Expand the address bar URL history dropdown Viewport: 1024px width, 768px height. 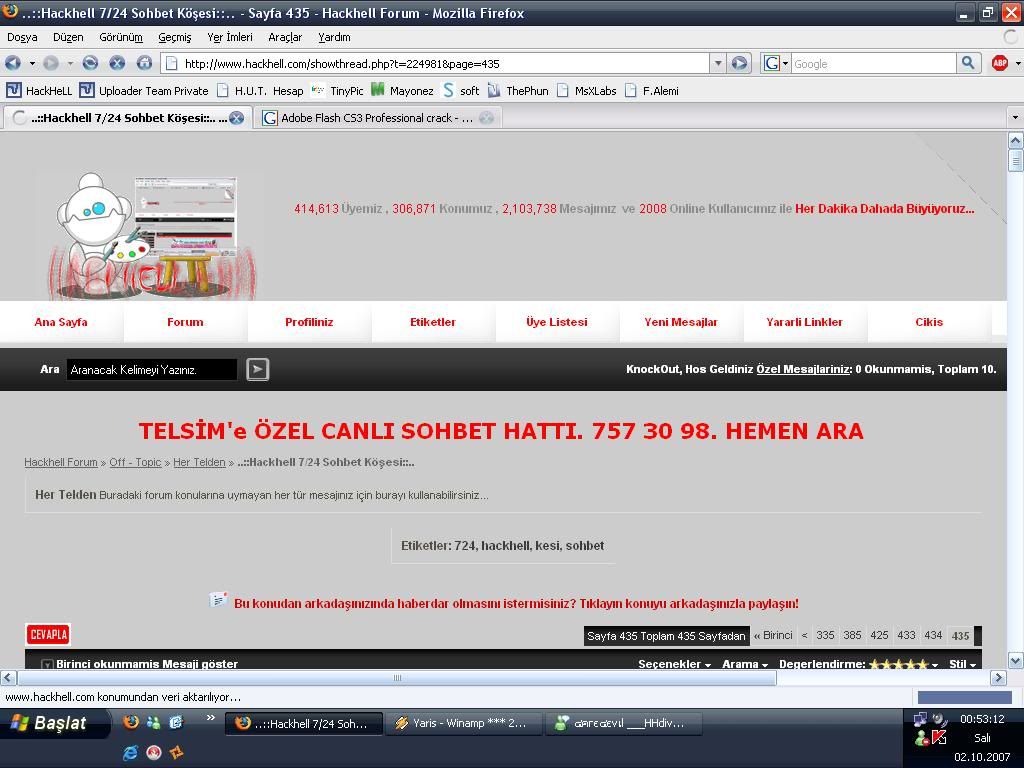(718, 63)
